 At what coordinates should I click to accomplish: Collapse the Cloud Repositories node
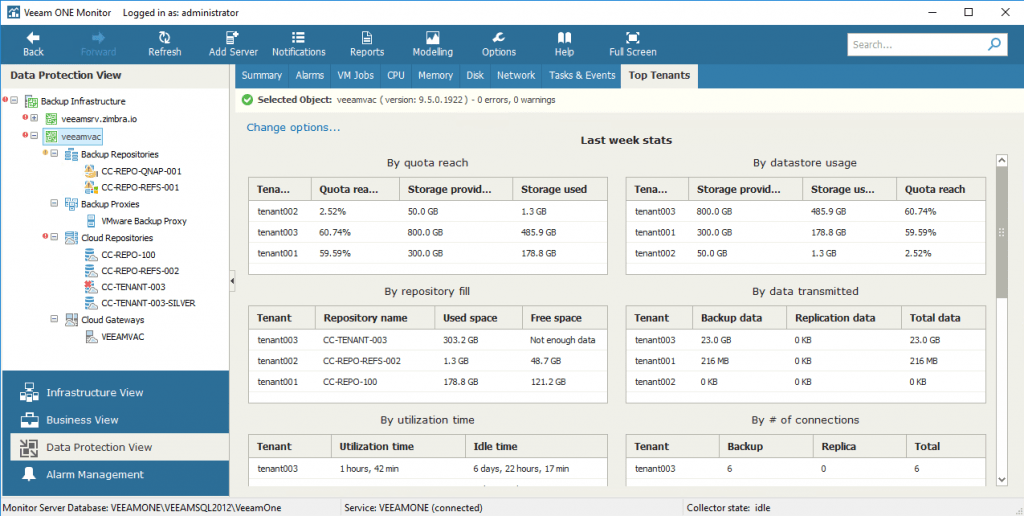(x=54, y=238)
